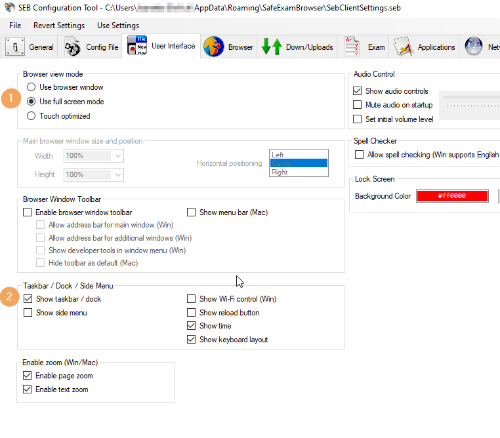The height and width of the screenshot is (438, 500).
Task: Enable Set initial volume level
Action: coord(357,119)
